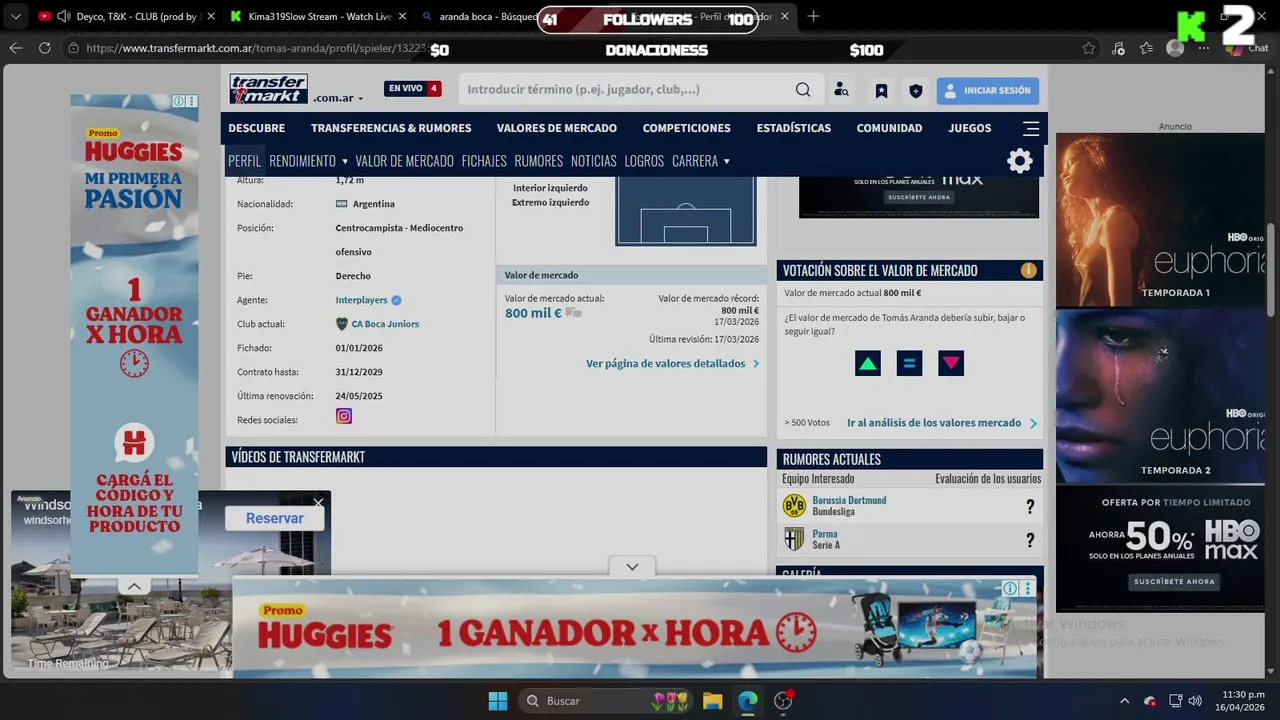Open Ver página de valores detallados

pos(672,364)
